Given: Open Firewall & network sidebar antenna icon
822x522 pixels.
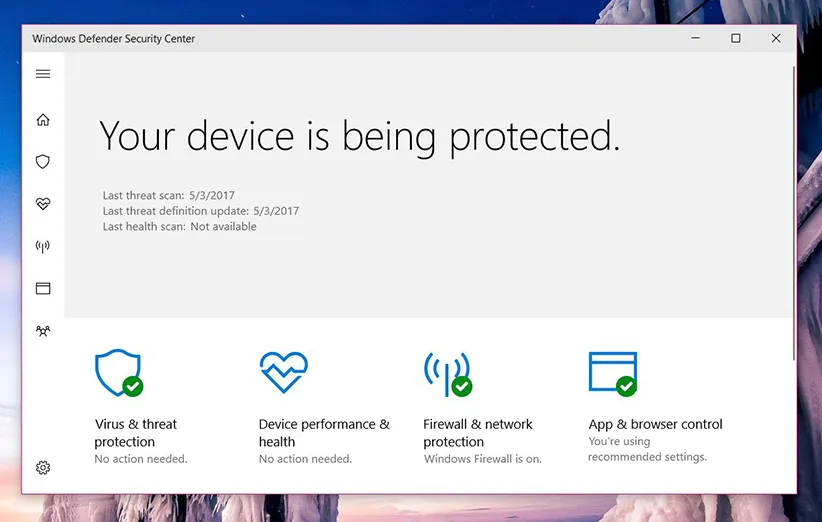Looking at the screenshot, I should 43,246.
